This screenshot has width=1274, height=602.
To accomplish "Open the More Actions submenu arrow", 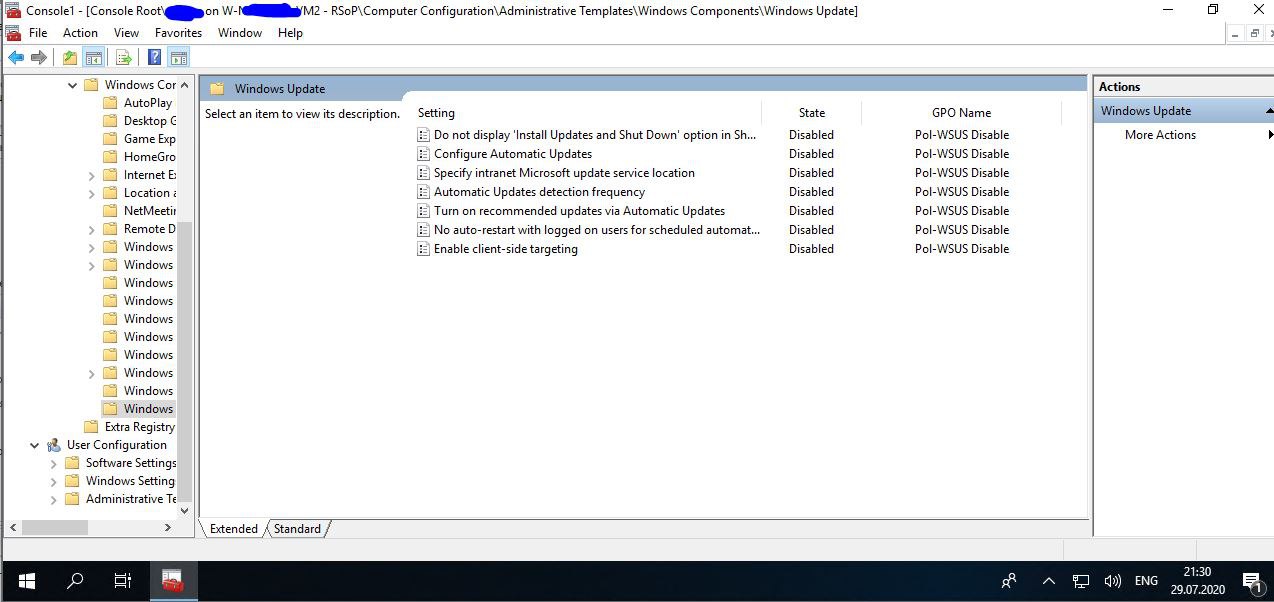I will pyautogui.click(x=1270, y=135).
